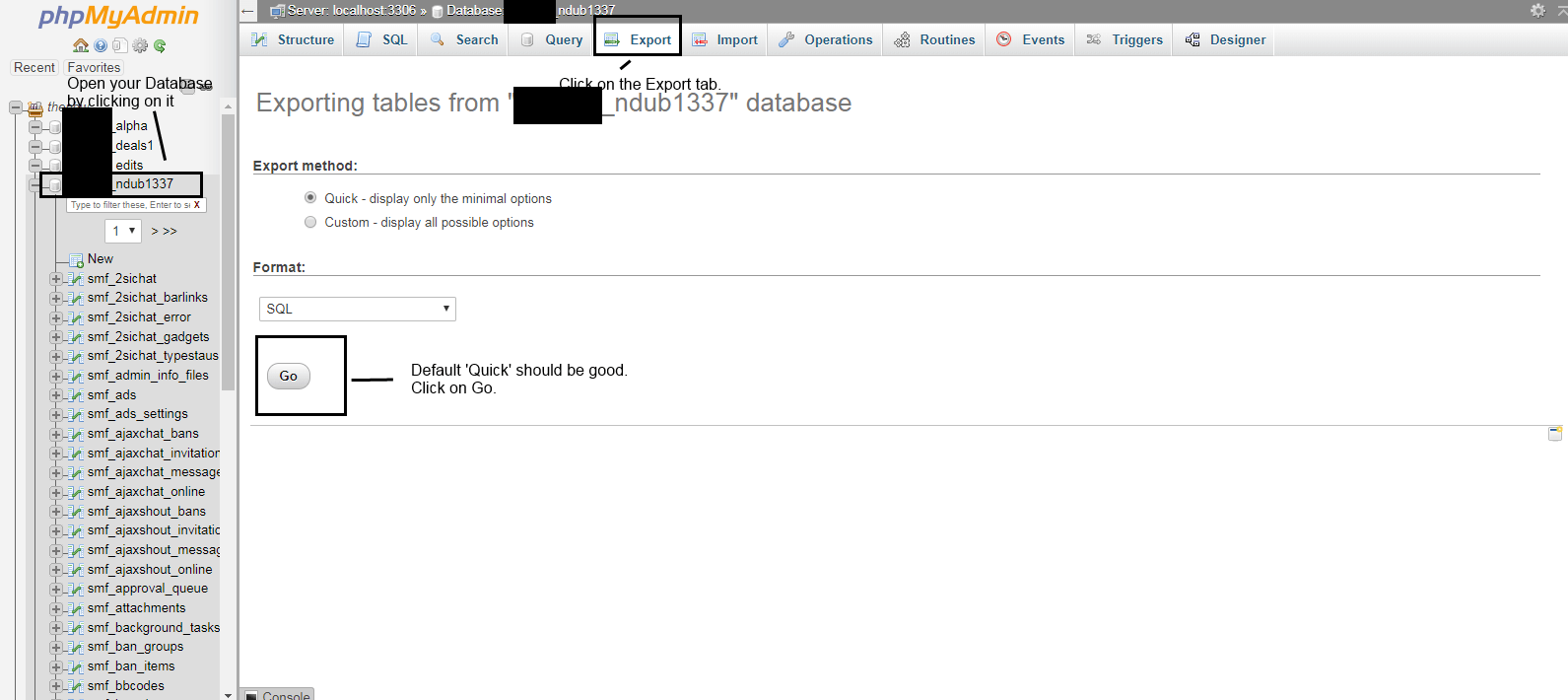Image resolution: width=1568 pixels, height=700 pixels.
Task: Open the _ndub1337 database in the tree
Action: point(144,184)
